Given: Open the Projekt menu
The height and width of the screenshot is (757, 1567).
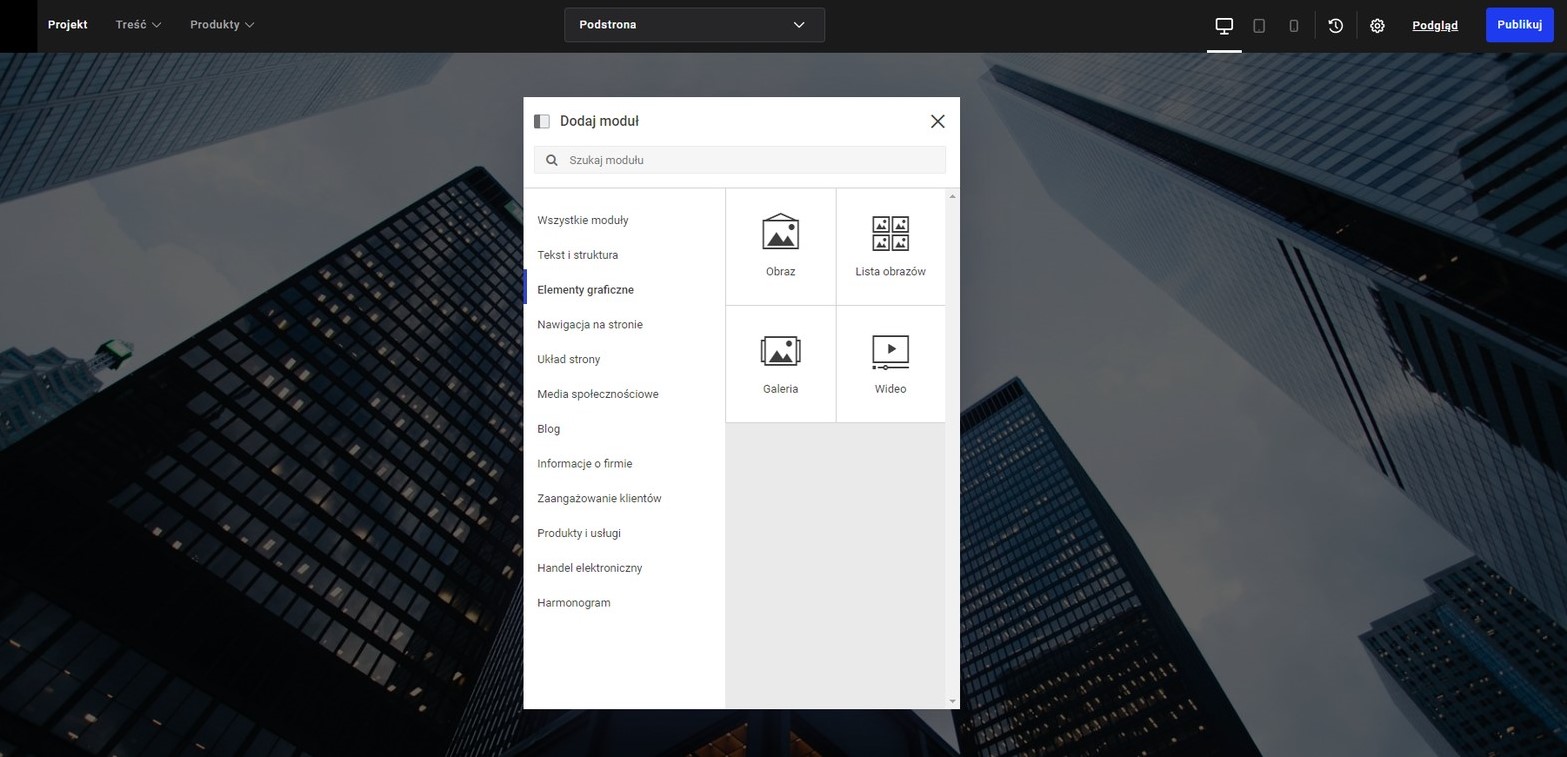Looking at the screenshot, I should pyautogui.click(x=68, y=25).
